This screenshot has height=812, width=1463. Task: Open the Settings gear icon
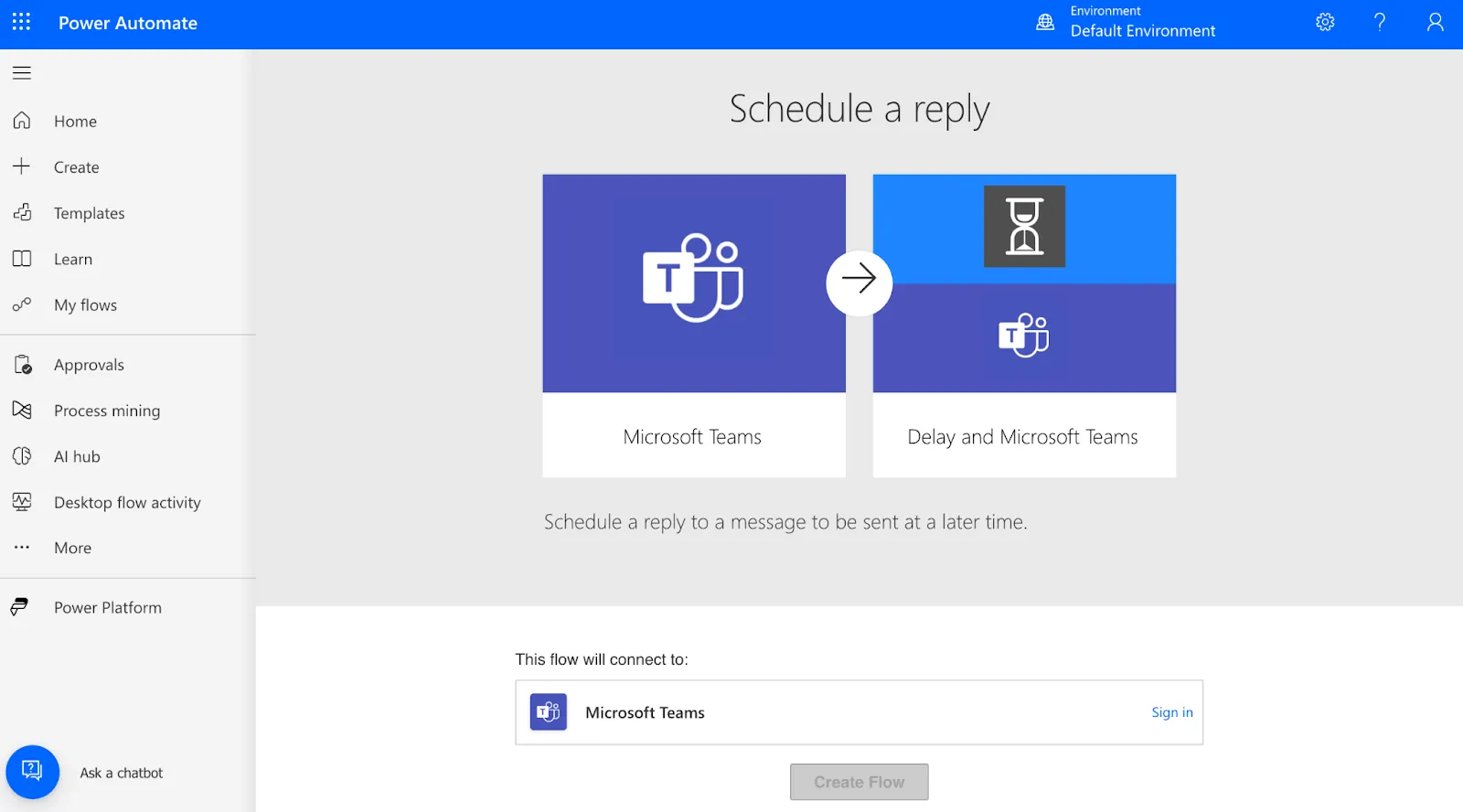1325,22
